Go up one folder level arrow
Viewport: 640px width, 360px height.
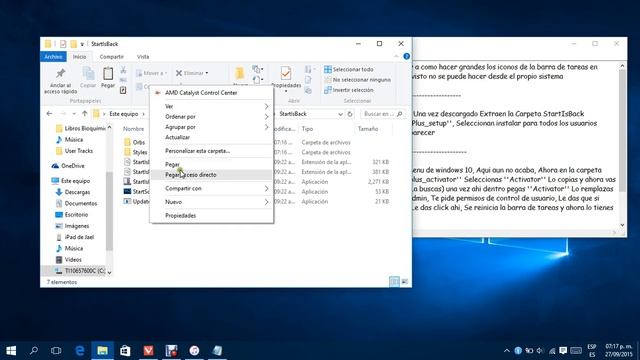84,114
